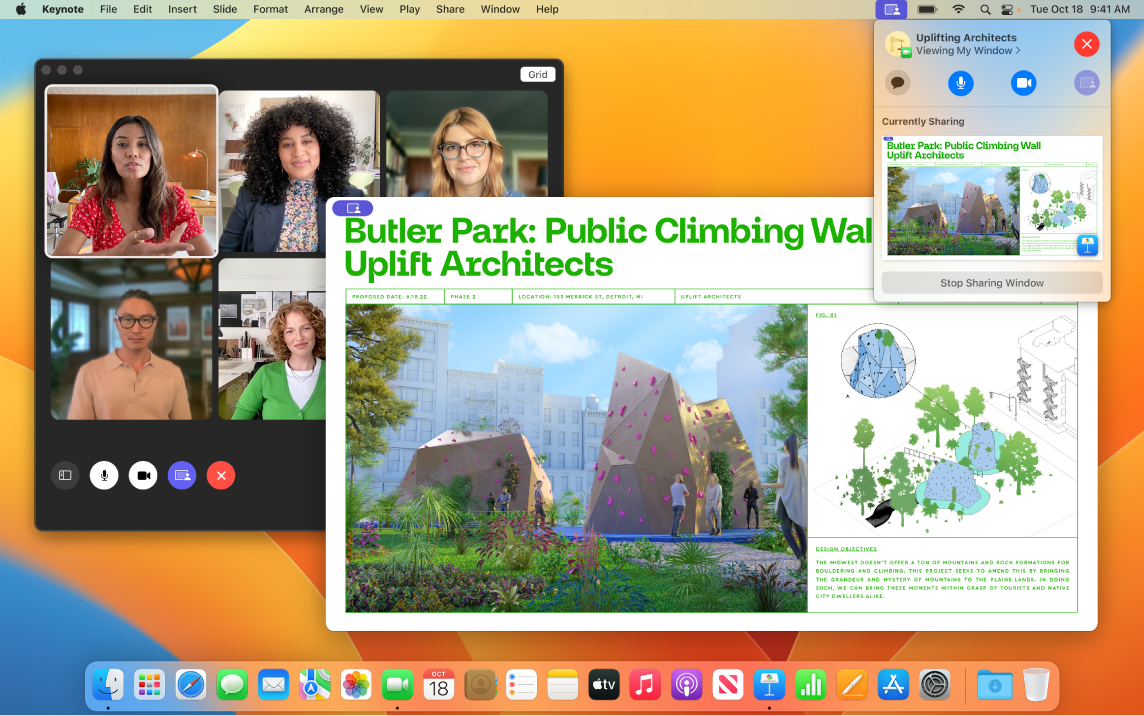
Task: Turn off the camera in the FaceTime window
Action: pyautogui.click(x=143, y=475)
